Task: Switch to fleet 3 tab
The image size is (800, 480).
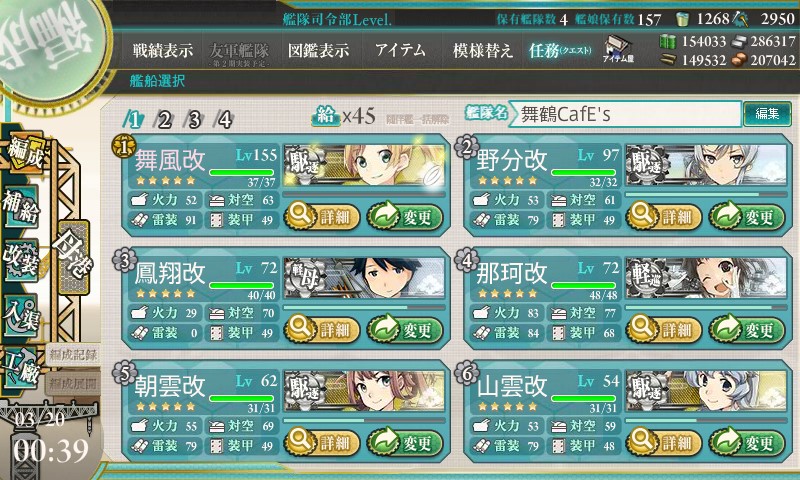Action: (x=194, y=120)
